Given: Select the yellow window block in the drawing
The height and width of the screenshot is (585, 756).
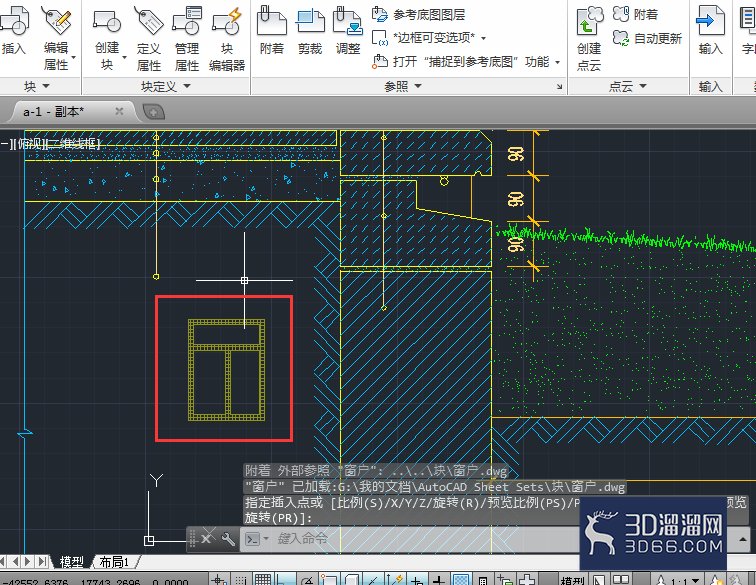Looking at the screenshot, I should pyautogui.click(x=226, y=370).
